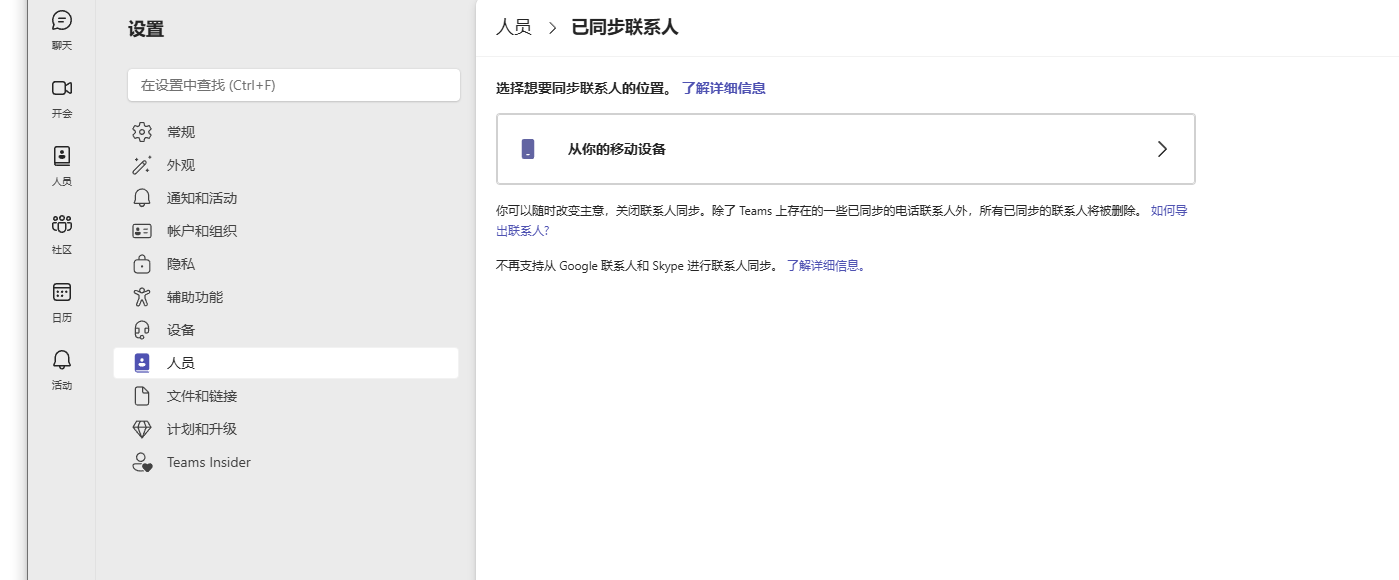Open the 活动 activity bell icon
Viewport: 1399px width, 580px height.
pyautogui.click(x=62, y=359)
